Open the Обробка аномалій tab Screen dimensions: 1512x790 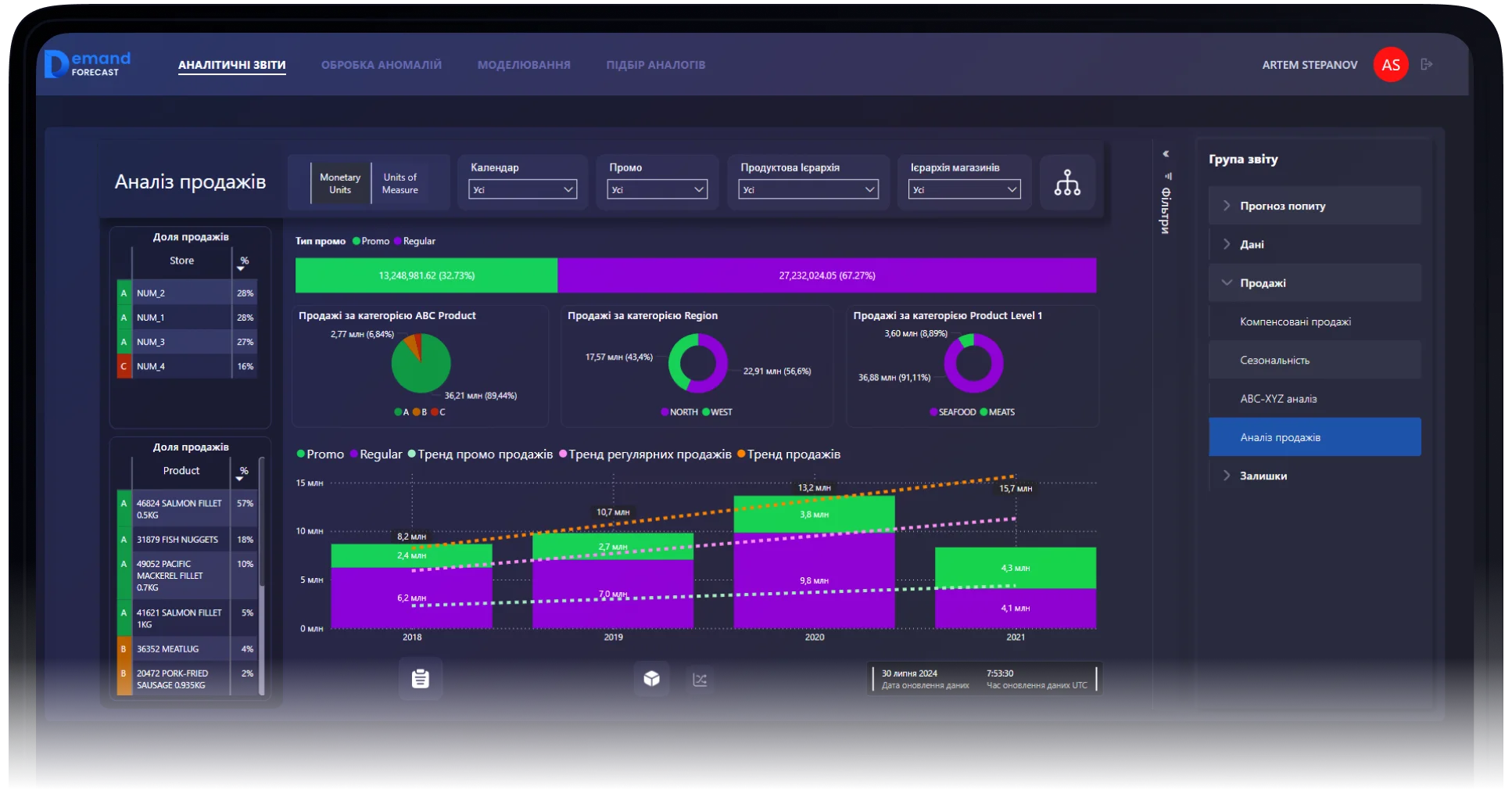pos(381,65)
